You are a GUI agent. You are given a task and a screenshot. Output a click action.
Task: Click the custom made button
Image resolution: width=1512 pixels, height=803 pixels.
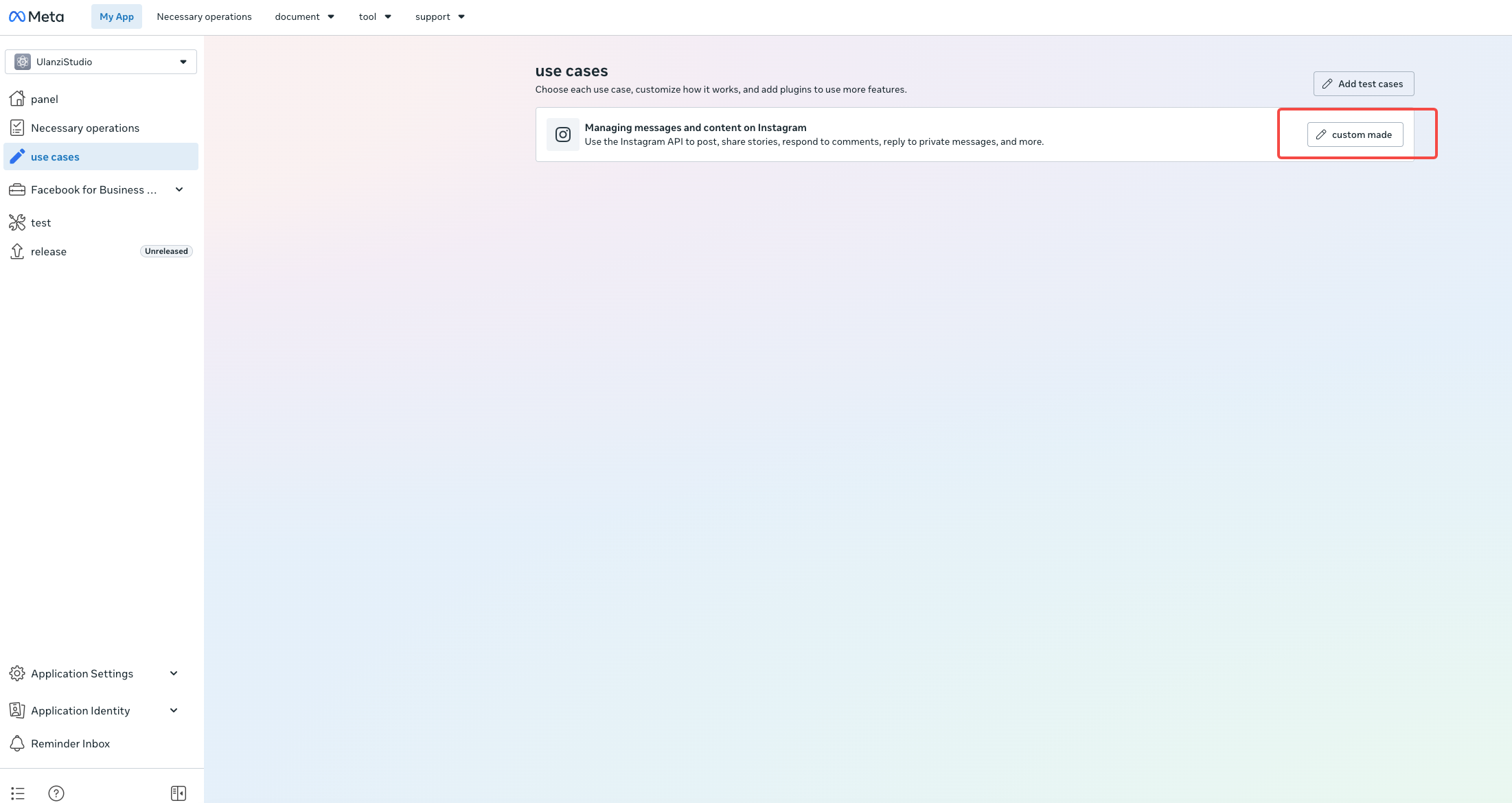pos(1355,135)
